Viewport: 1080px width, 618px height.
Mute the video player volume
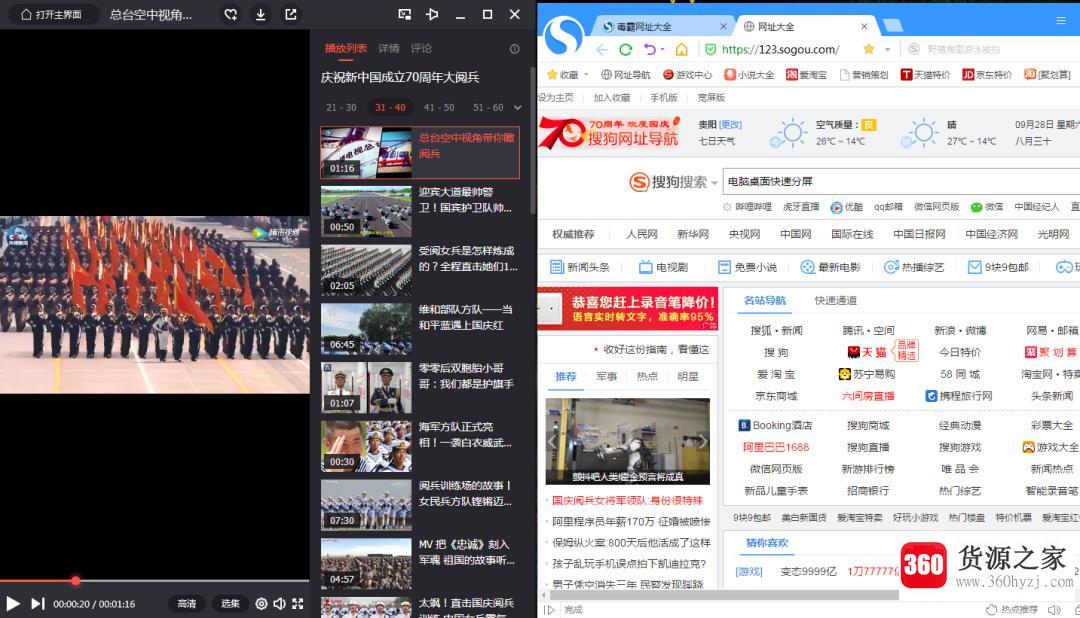click(279, 604)
